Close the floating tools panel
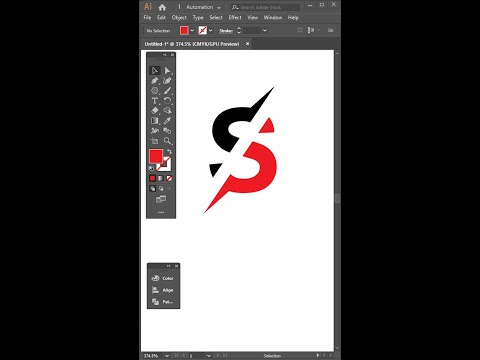The image size is (480, 360). pyautogui.click(x=172, y=55)
